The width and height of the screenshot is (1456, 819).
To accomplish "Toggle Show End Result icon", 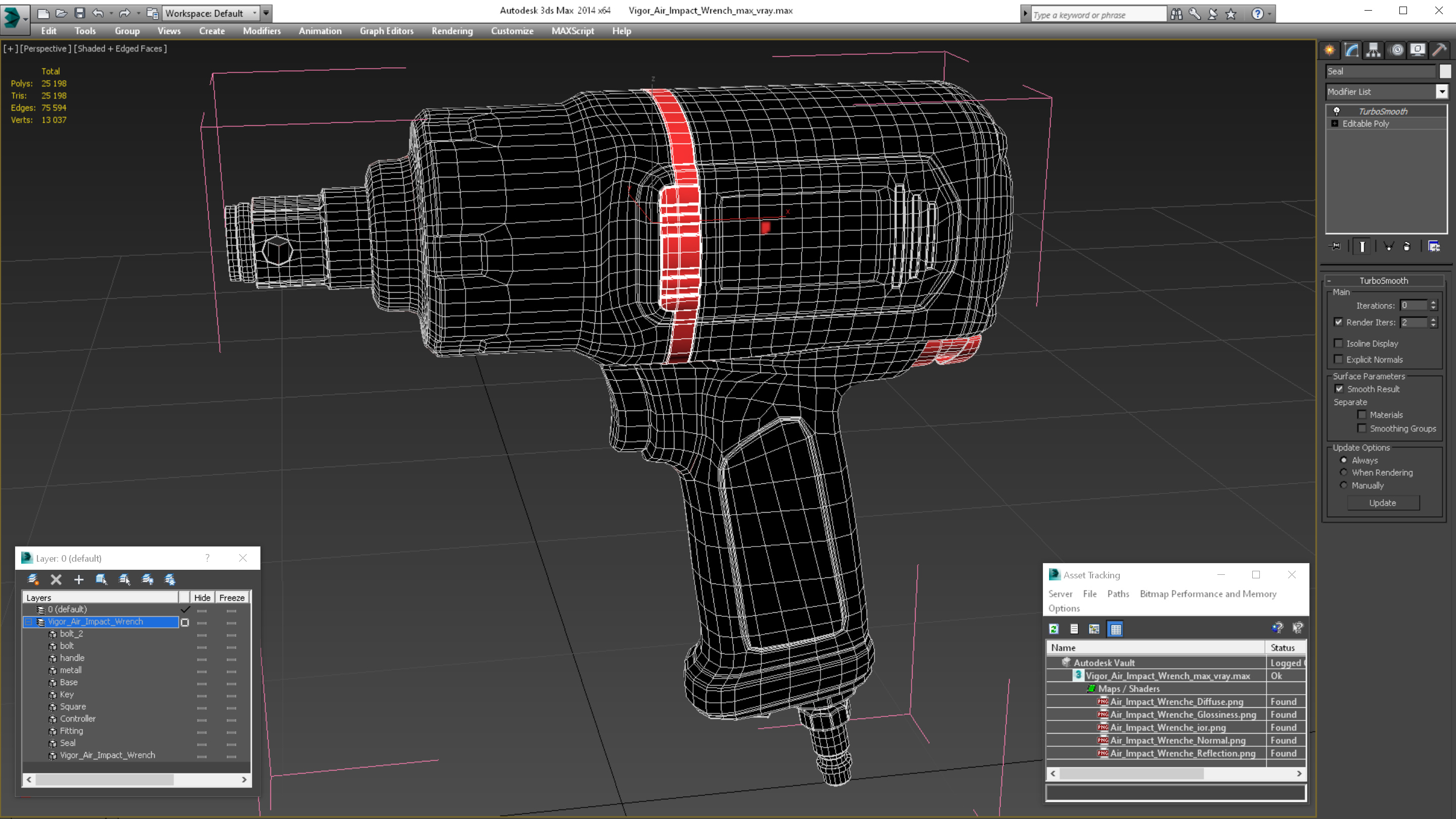I will pos(1362,246).
